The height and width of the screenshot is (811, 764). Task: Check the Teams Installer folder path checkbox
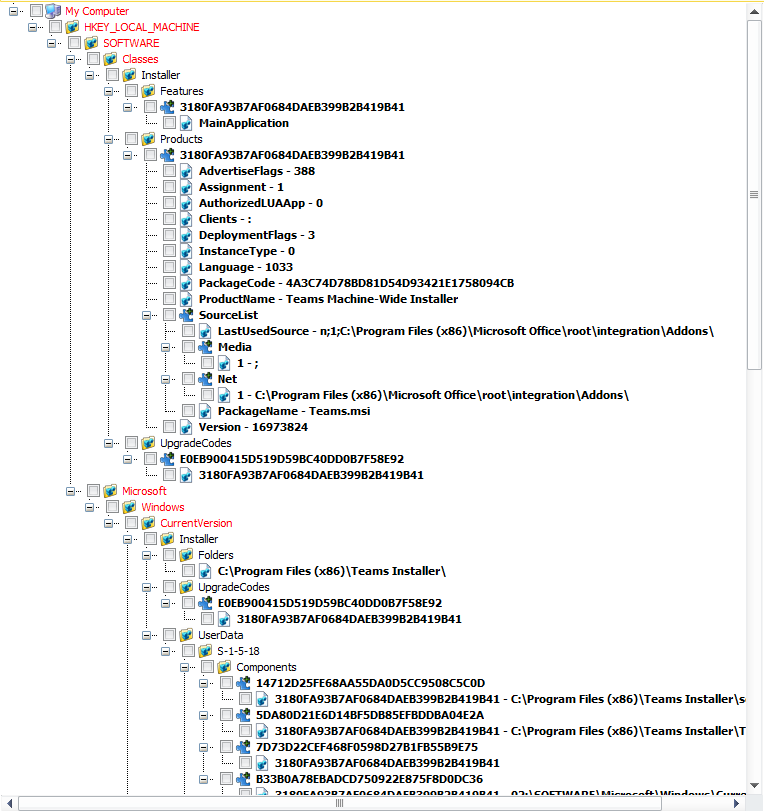click(188, 570)
